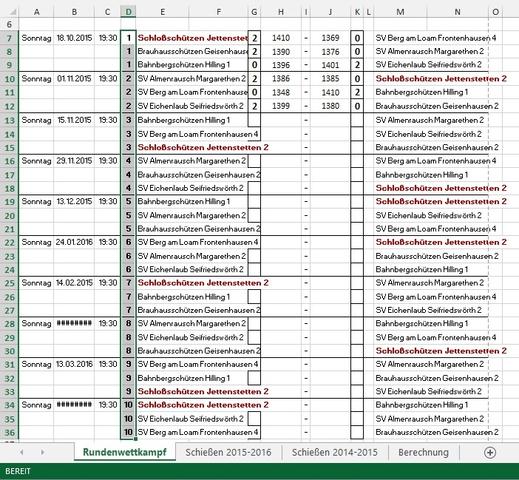Viewport: 519px width, 480px height.
Task: Click empty points box in column G row 13
Action: pyautogui.click(x=254, y=120)
